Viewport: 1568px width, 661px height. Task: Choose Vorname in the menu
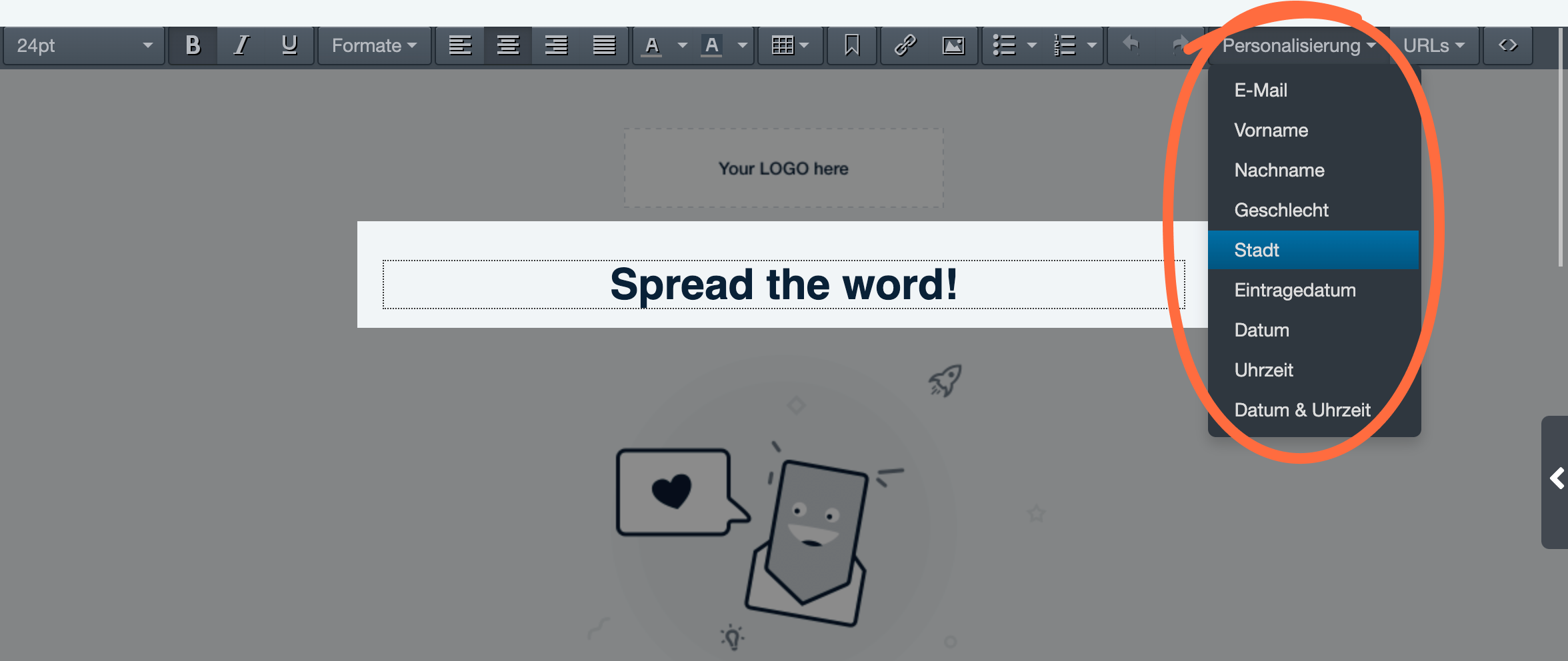1271,130
